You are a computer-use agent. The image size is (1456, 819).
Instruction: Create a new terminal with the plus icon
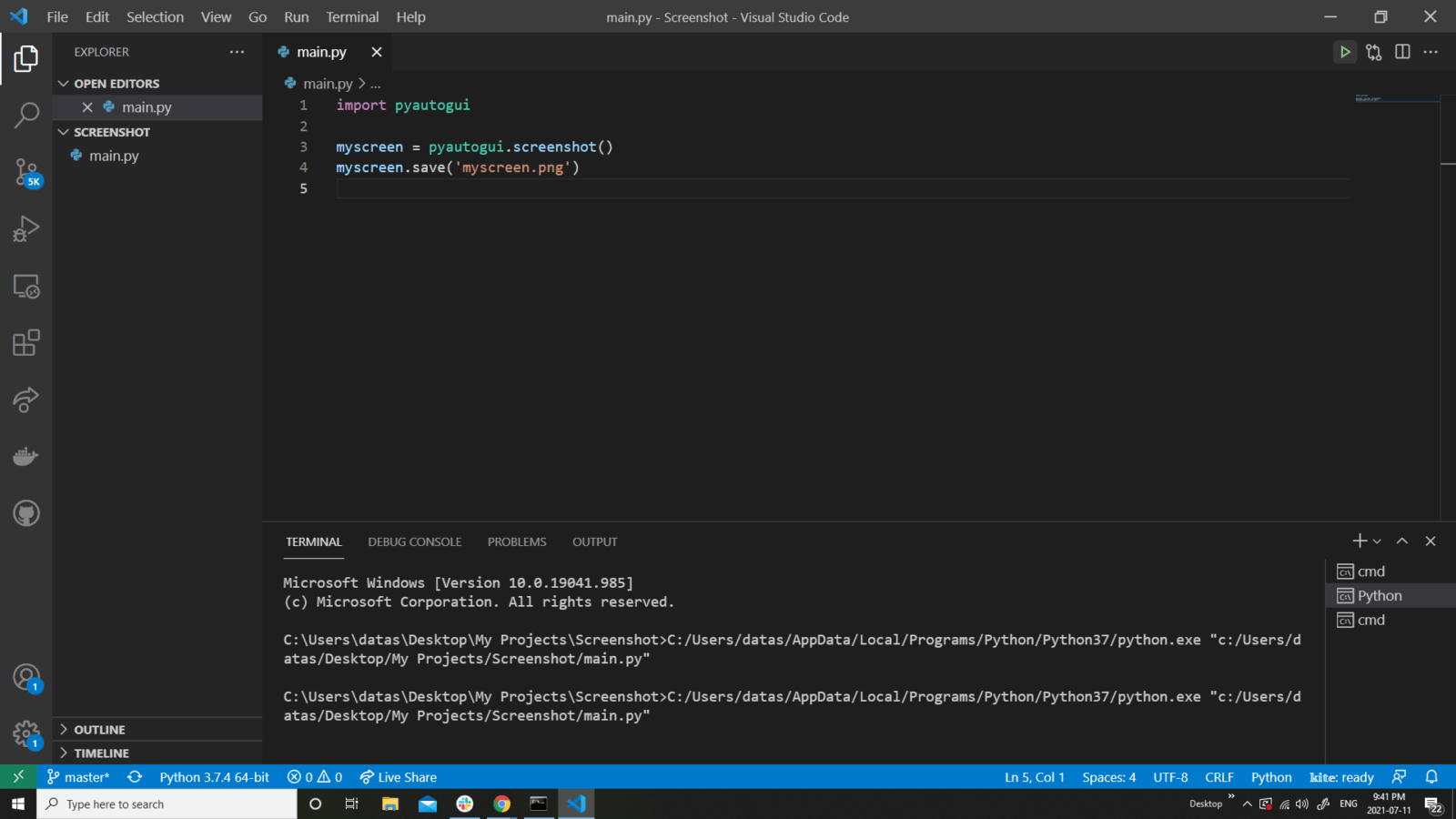pyautogui.click(x=1360, y=541)
